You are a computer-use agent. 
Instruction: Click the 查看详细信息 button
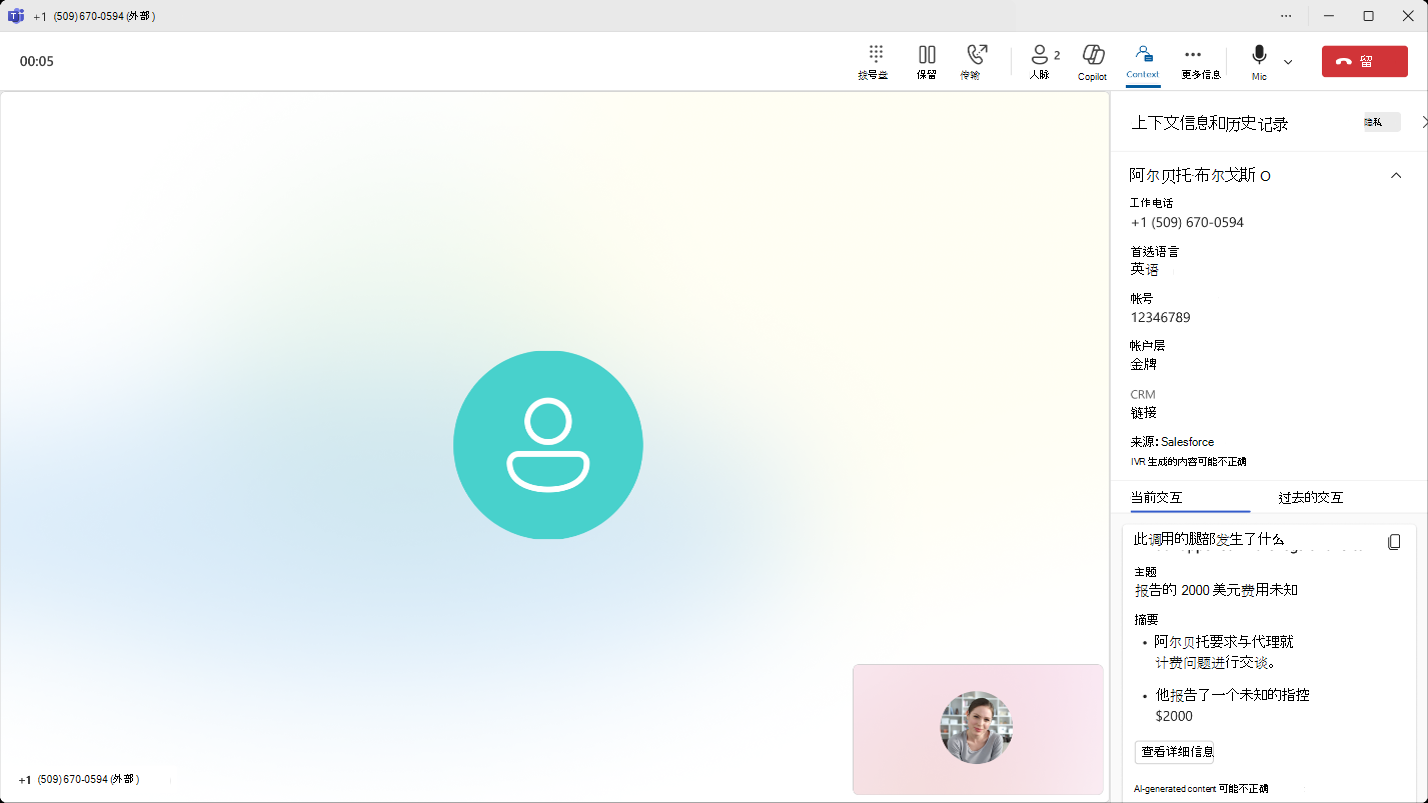point(1176,752)
